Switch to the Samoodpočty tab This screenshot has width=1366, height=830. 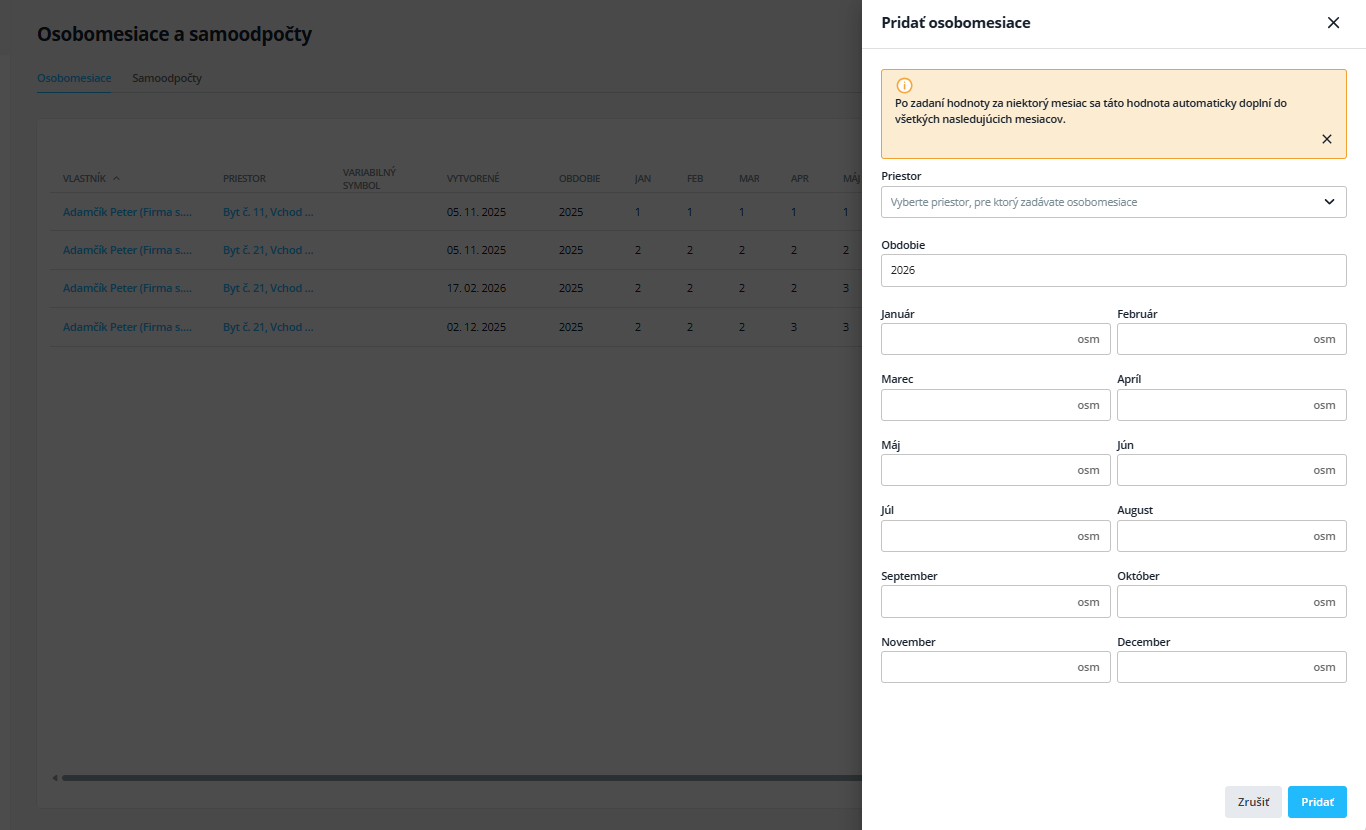(x=167, y=78)
